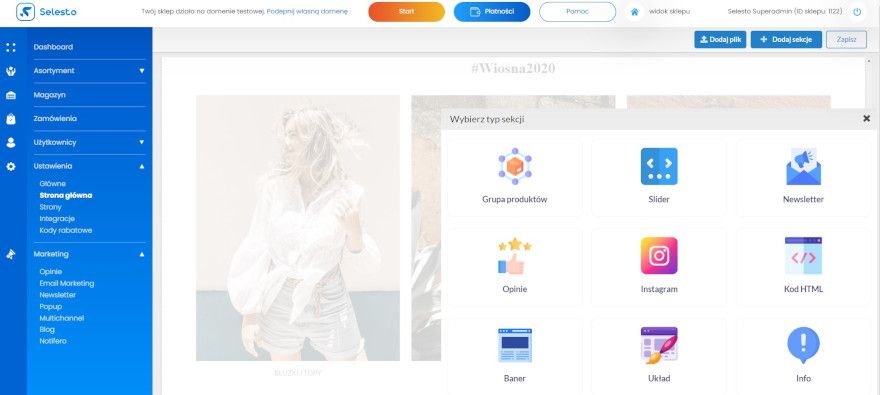This screenshot has width=880, height=395.
Task: Click the blue Płatności button
Action: (x=492, y=12)
